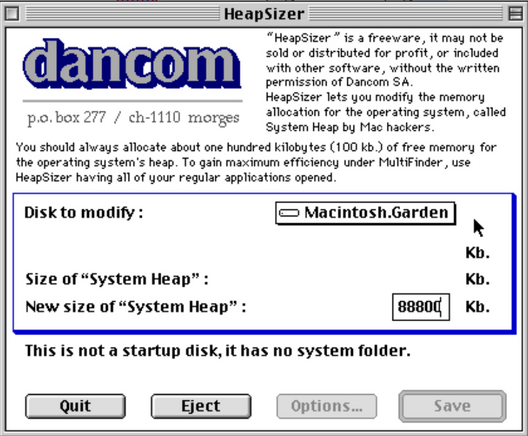The height and width of the screenshot is (436, 528).
Task: Click the freeware notice paragraph
Action: pyautogui.click(x=386, y=82)
